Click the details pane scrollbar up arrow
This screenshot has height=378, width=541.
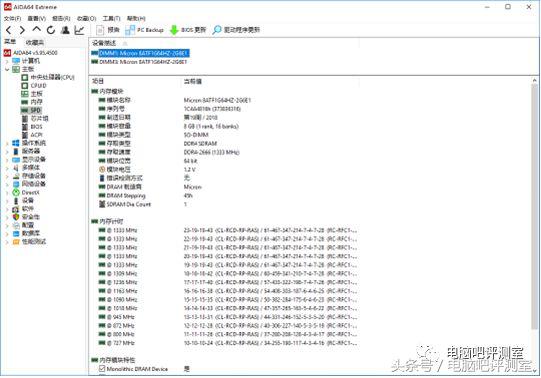pos(534,80)
